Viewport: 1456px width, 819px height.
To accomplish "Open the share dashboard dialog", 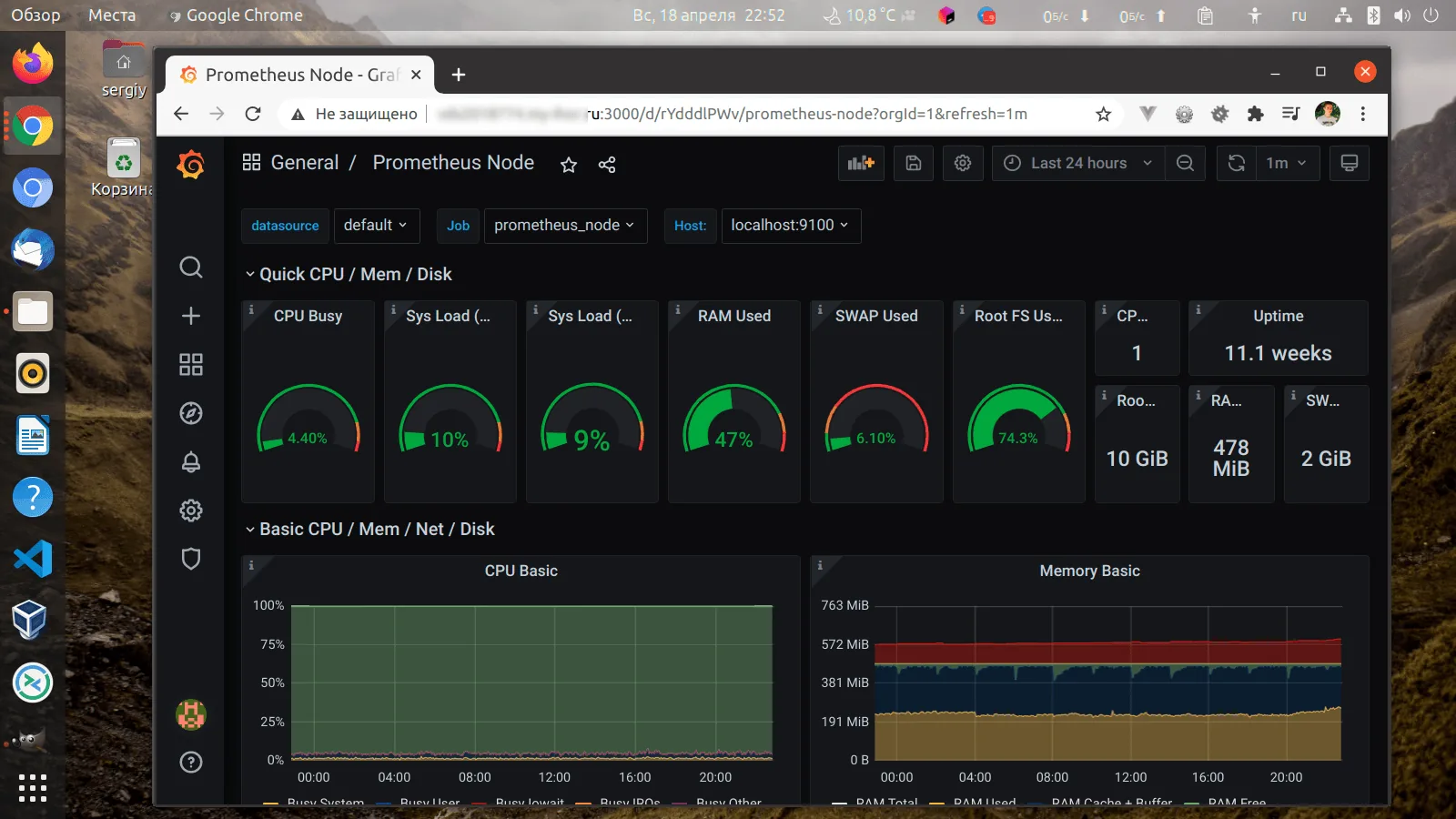I will (x=606, y=165).
